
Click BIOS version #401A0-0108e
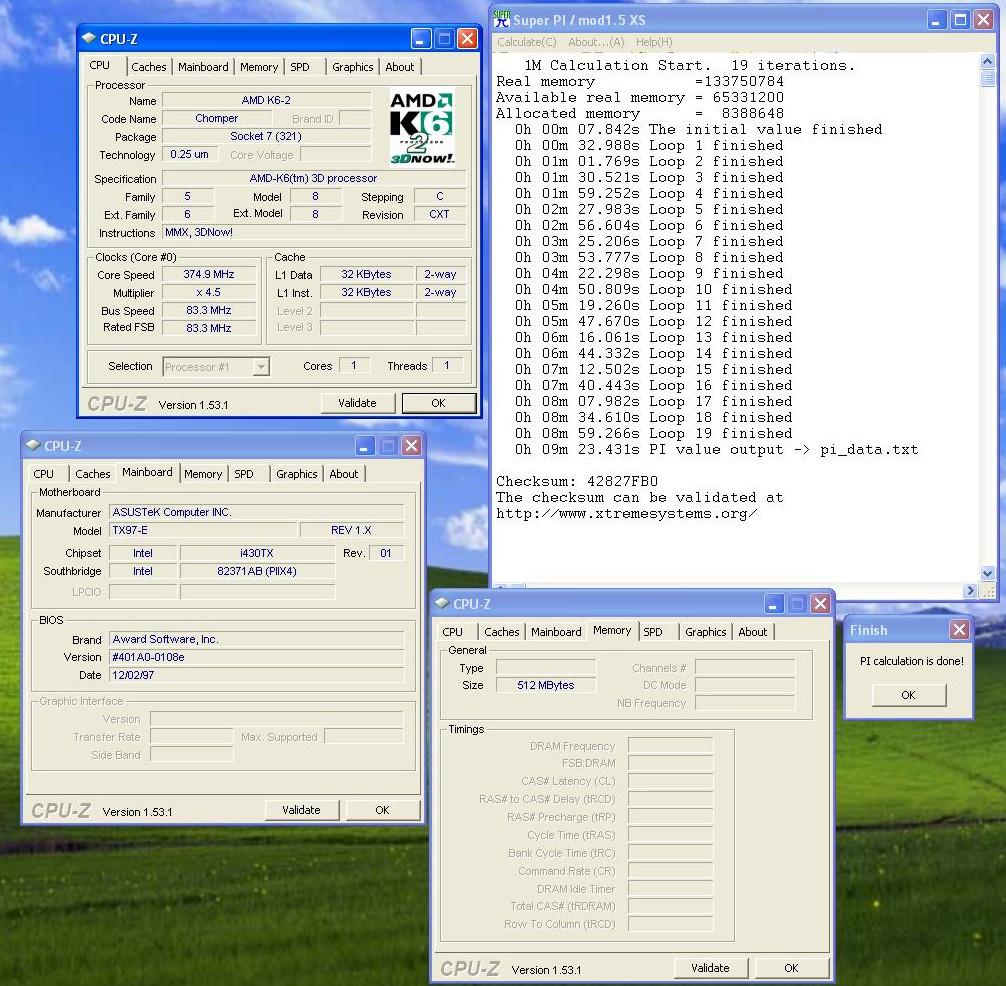257,657
